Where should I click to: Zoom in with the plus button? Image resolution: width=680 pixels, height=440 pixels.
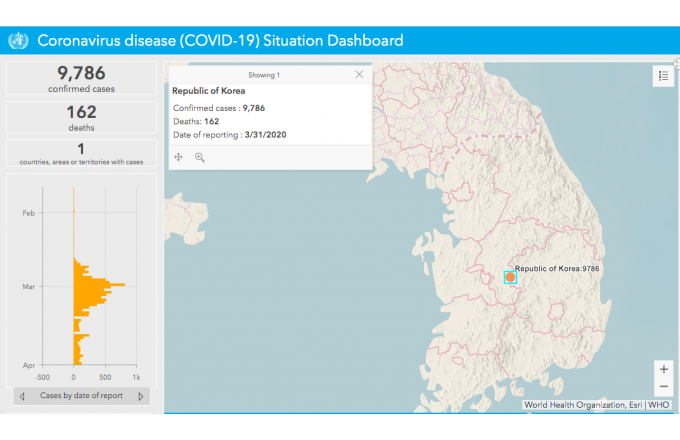pos(664,369)
